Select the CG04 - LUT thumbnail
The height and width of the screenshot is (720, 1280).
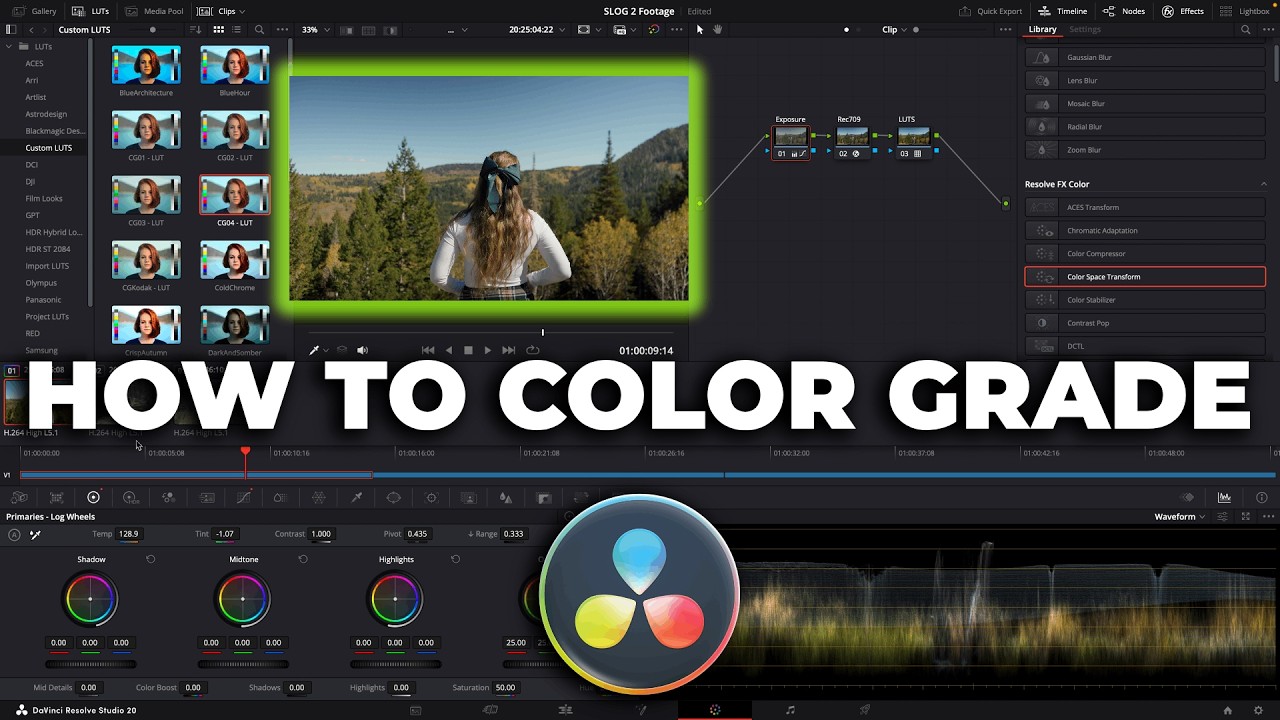click(234, 195)
